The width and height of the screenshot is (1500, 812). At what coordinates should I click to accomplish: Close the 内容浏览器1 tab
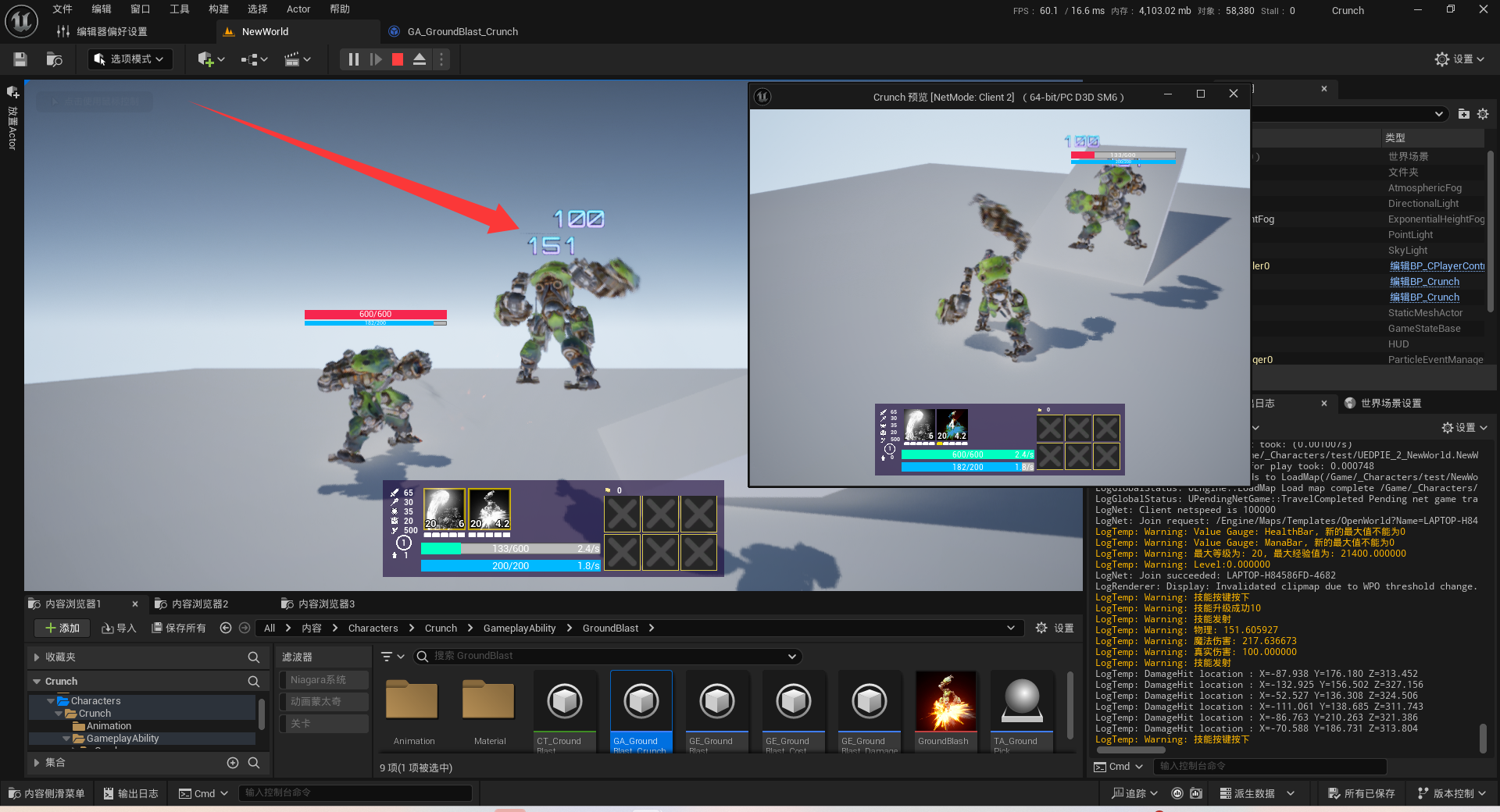135,604
